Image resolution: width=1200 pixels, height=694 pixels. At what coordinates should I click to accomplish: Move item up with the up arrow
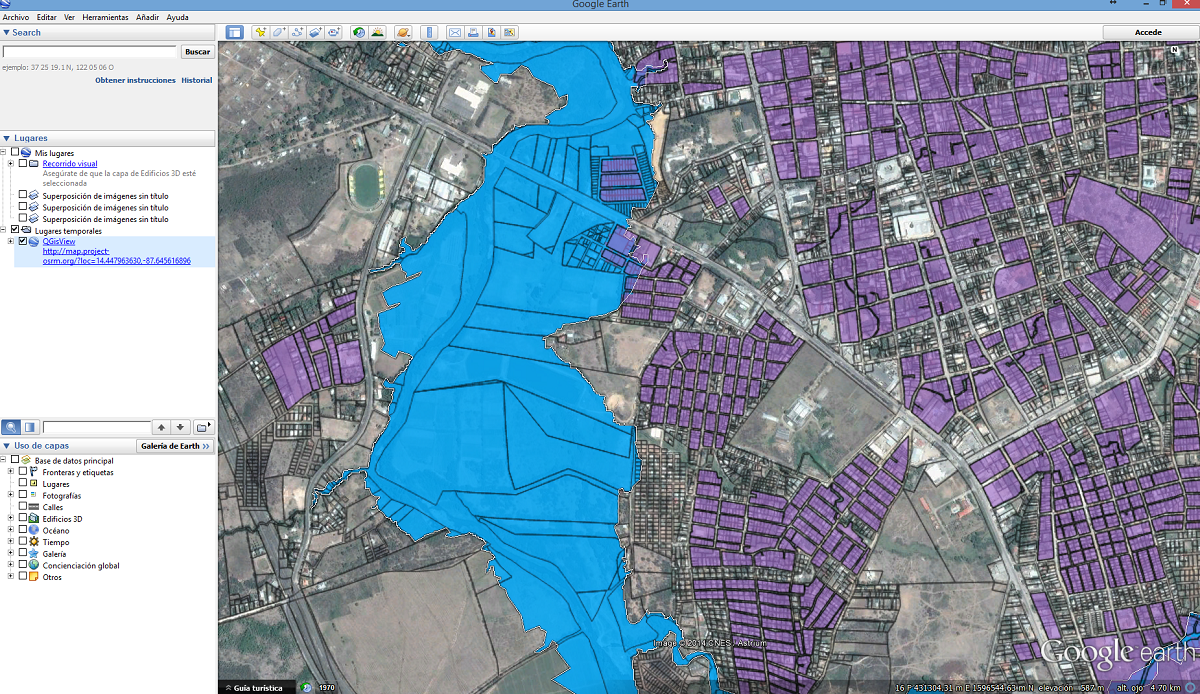tap(161, 427)
